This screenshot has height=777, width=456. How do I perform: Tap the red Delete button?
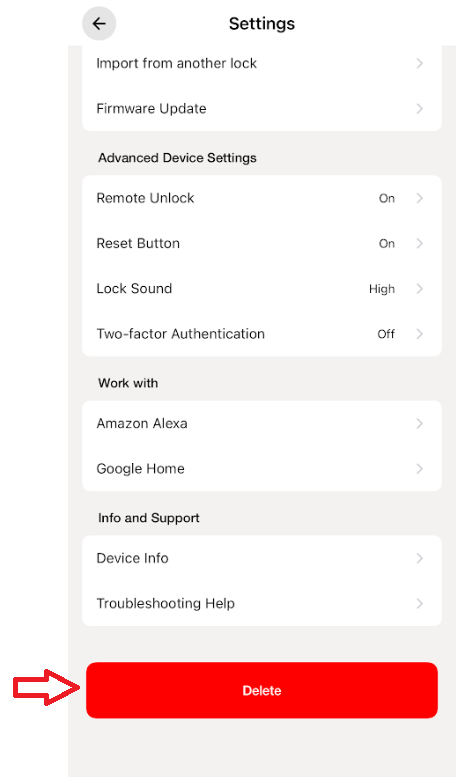tap(262, 690)
